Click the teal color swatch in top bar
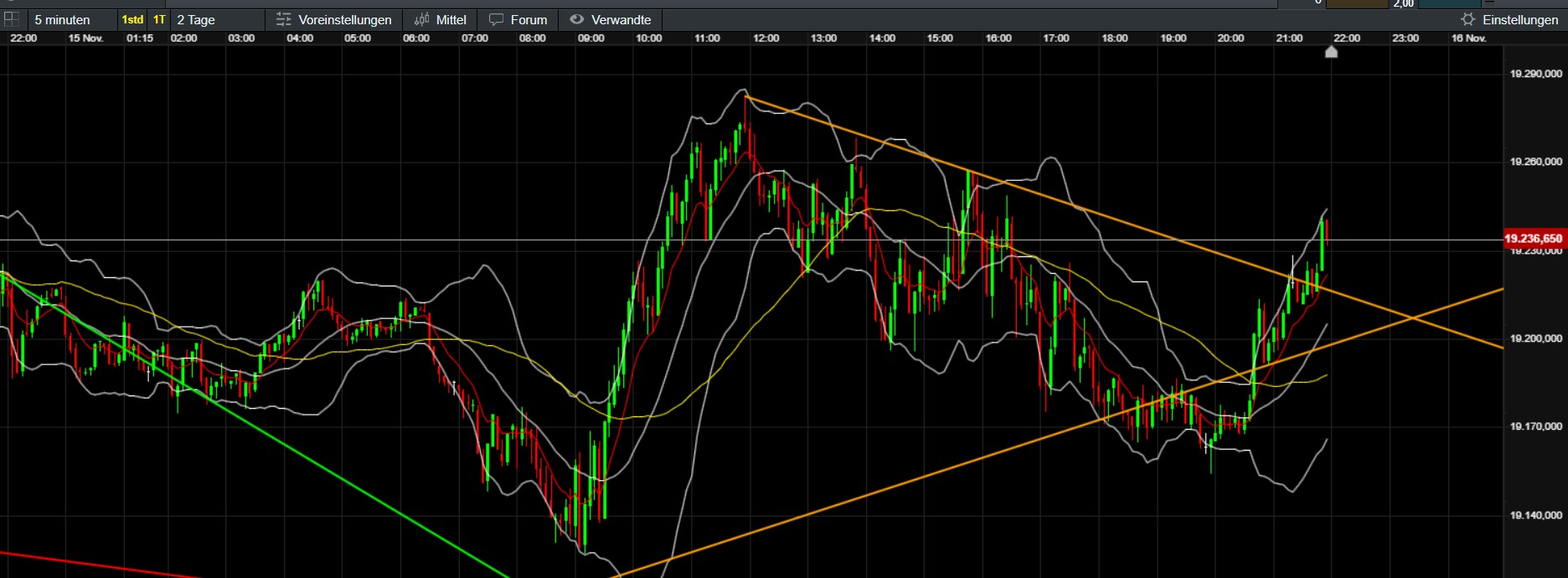Viewport: 1568px width, 578px height. [1449, 4]
